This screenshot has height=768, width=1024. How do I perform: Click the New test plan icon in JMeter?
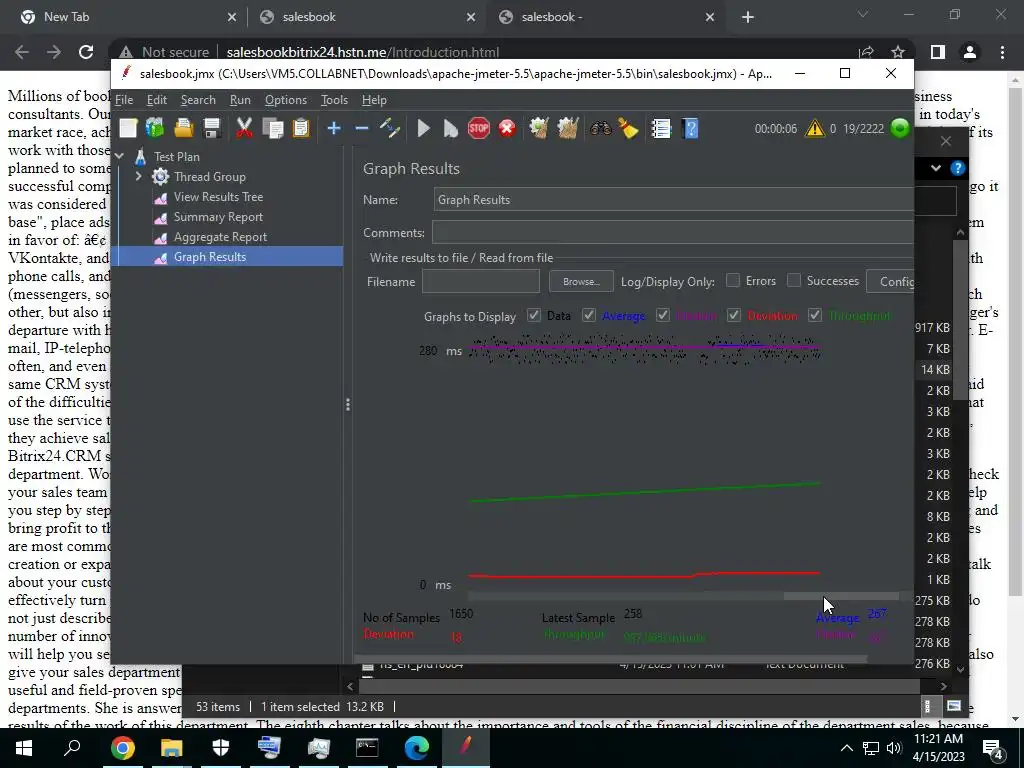(x=128, y=129)
